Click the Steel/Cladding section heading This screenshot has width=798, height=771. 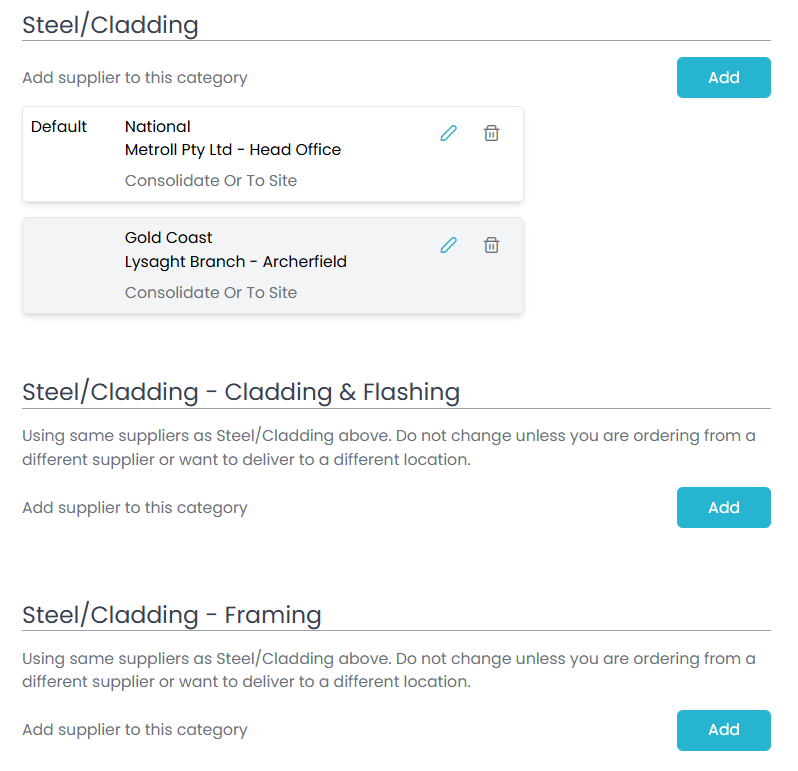110,25
